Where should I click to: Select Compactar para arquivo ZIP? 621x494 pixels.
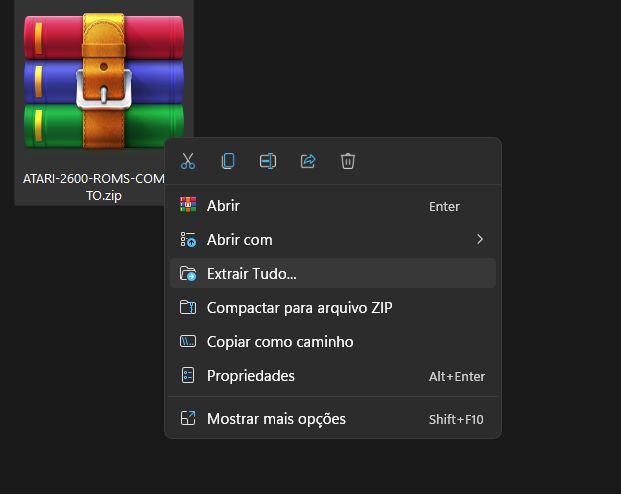(x=333, y=308)
